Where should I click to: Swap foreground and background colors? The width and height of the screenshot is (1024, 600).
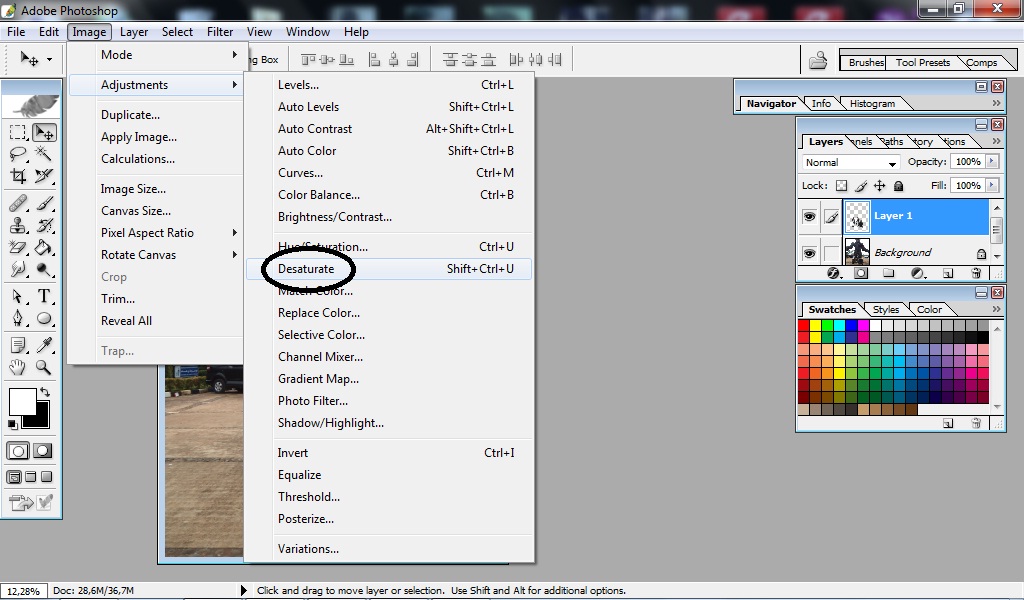(44, 392)
